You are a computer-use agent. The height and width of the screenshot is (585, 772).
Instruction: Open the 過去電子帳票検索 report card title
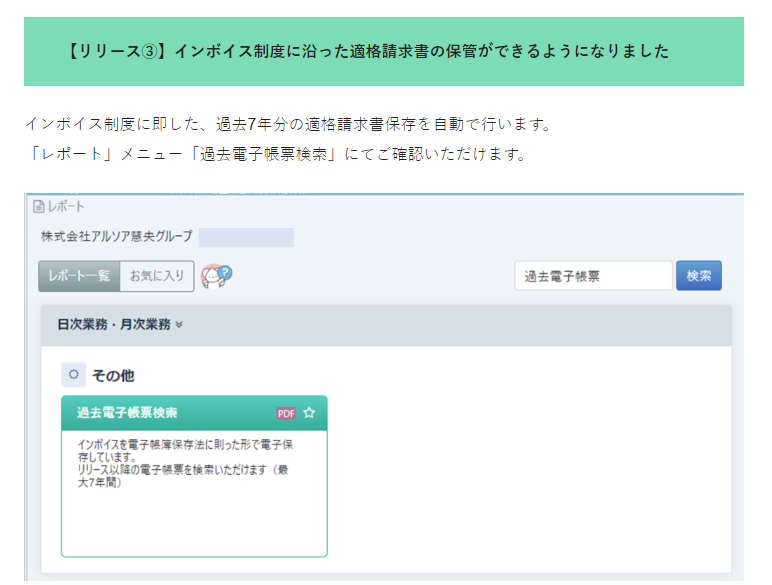click(127, 412)
